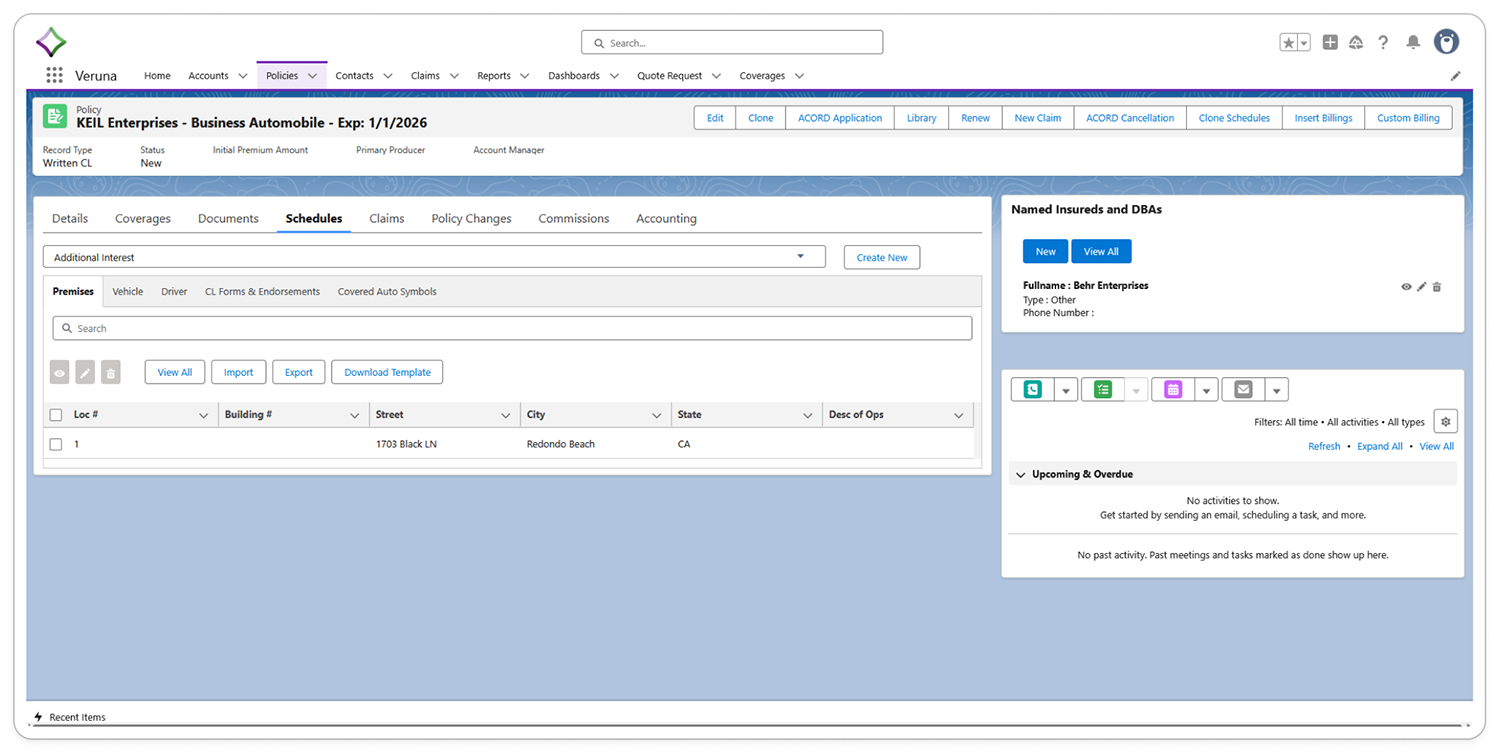Open the help question mark icon
Viewport: 1500px width, 753px height.
pyautogui.click(x=1383, y=42)
